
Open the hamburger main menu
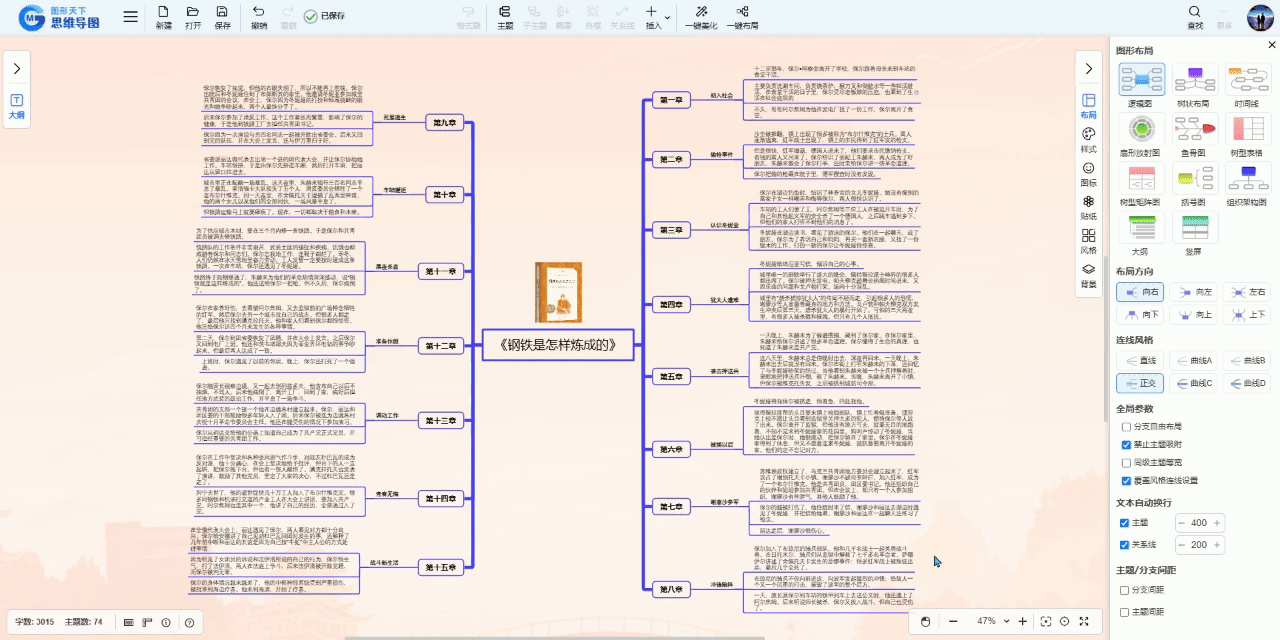click(131, 17)
